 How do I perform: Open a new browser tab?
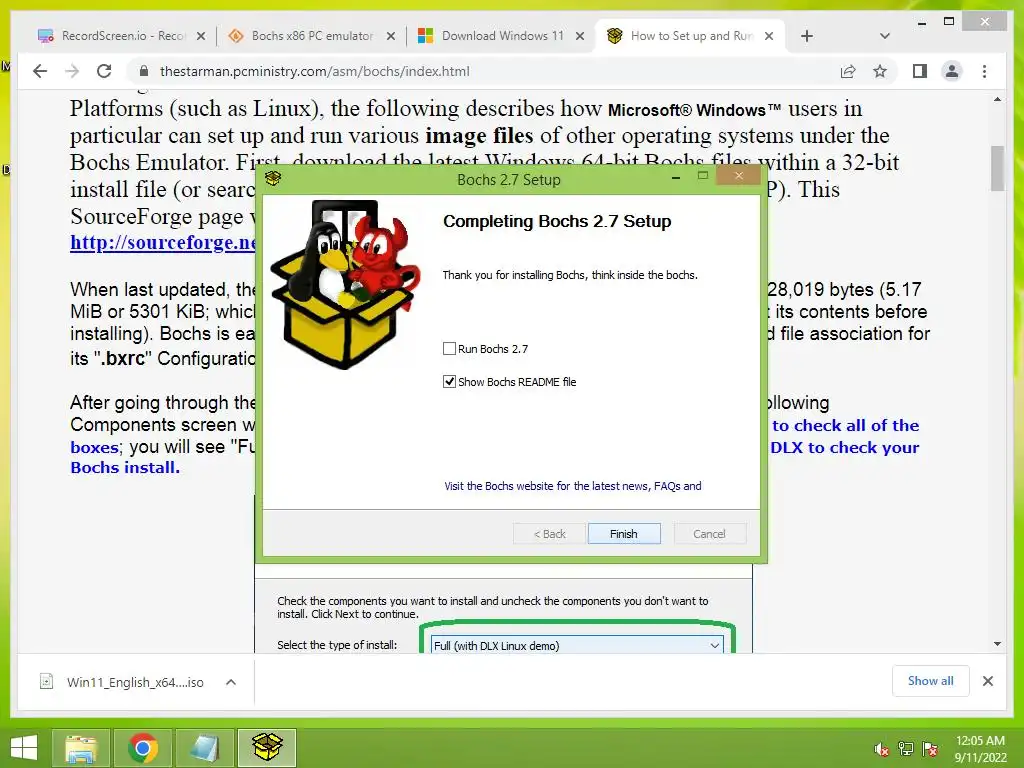click(807, 36)
